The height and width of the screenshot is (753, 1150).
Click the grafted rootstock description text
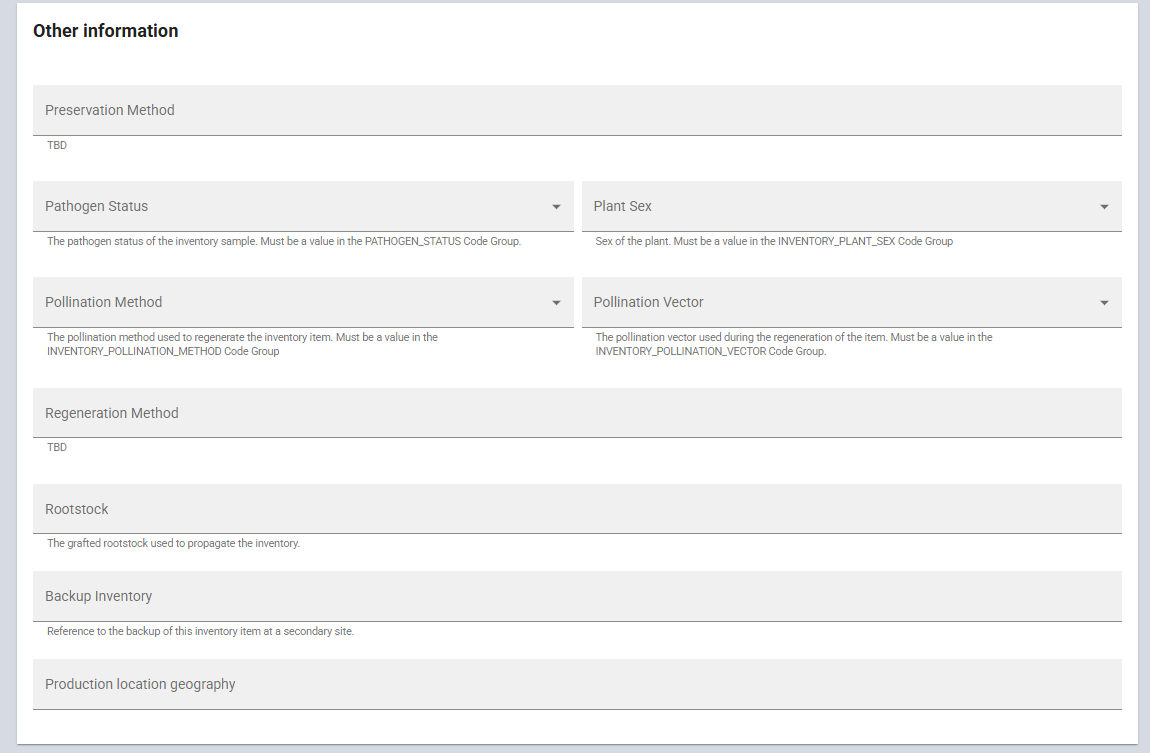173,544
